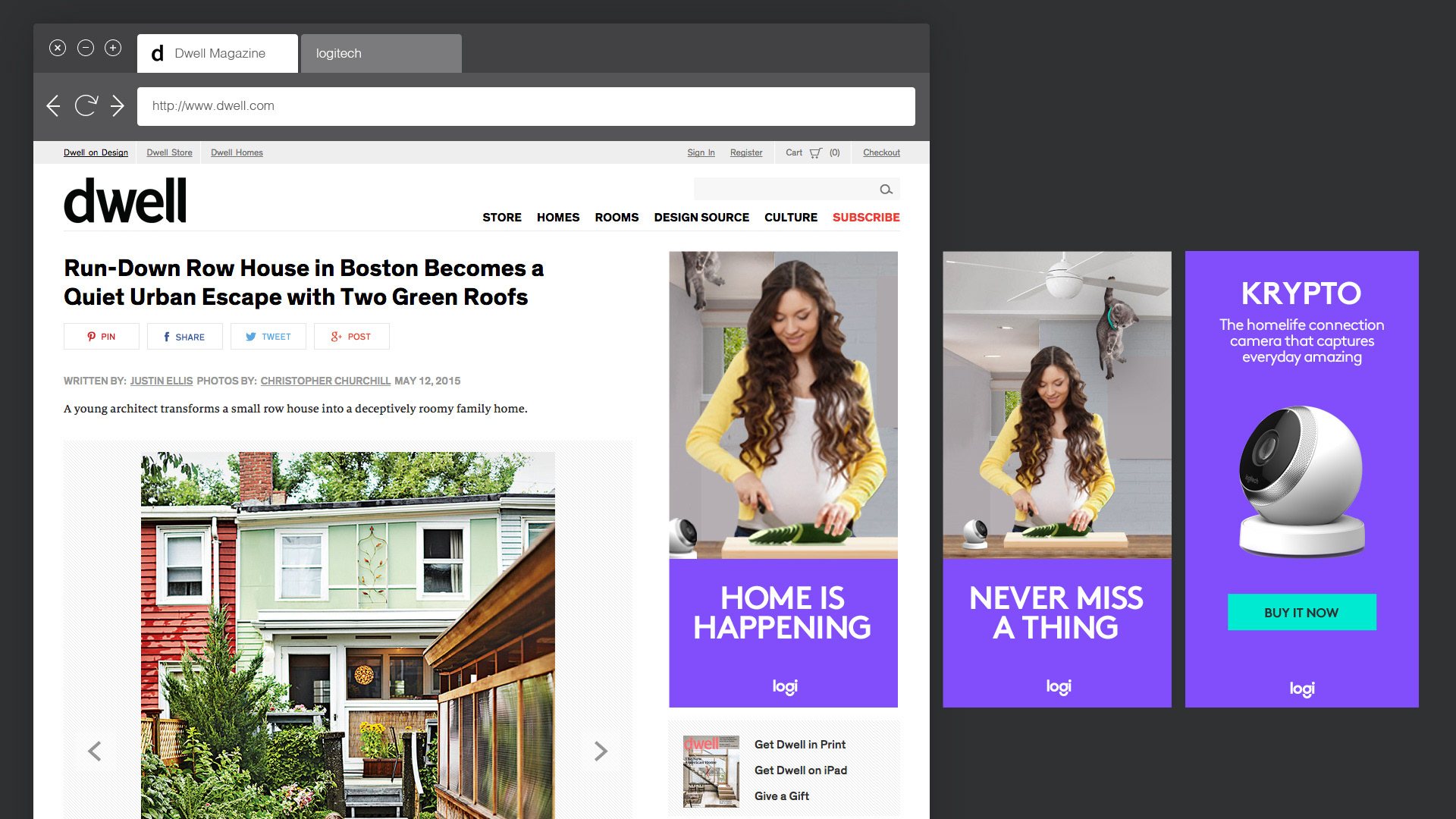Open the STORE menu item

[502, 218]
